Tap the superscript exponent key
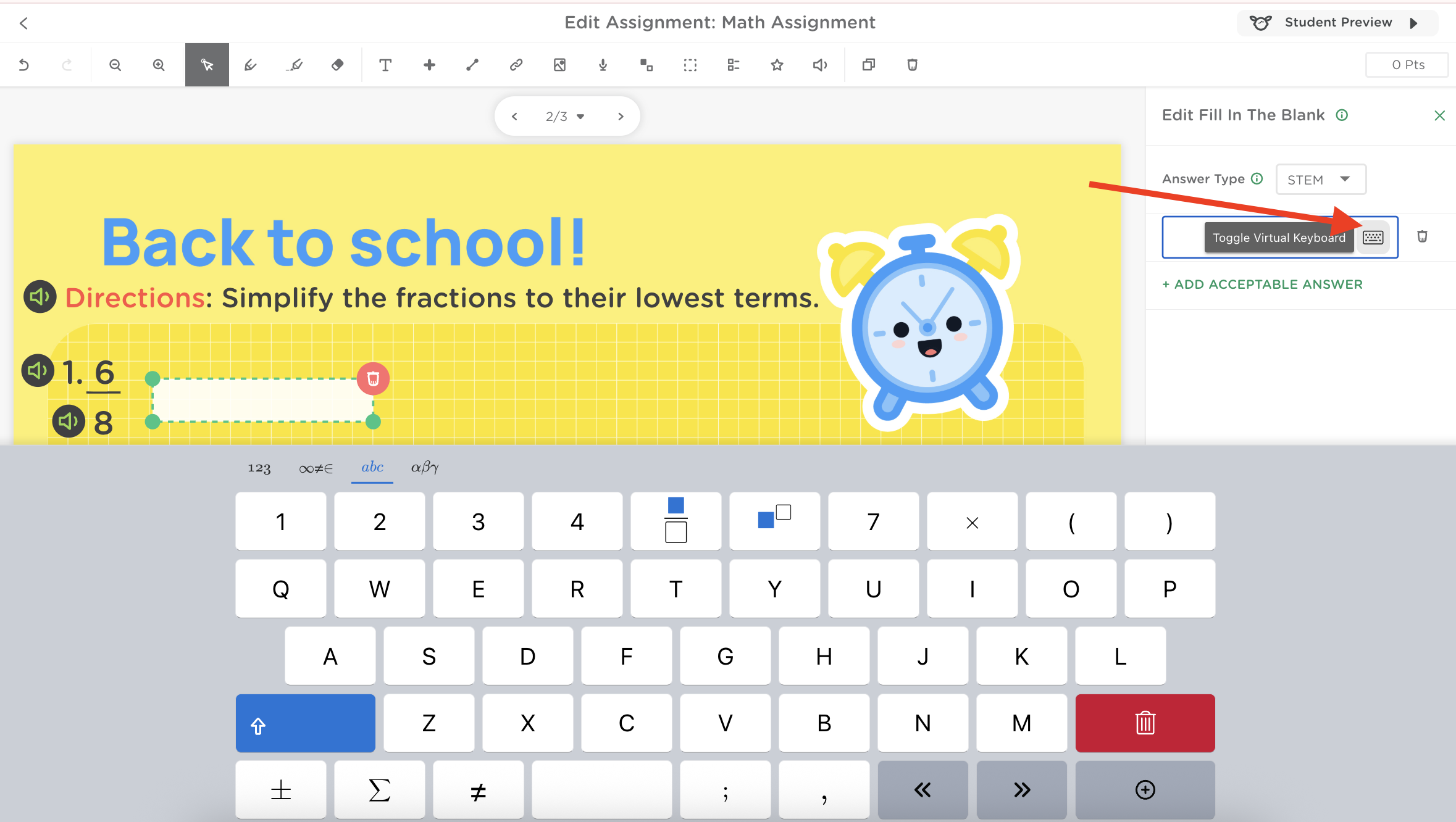The image size is (1456, 822). [x=775, y=521]
